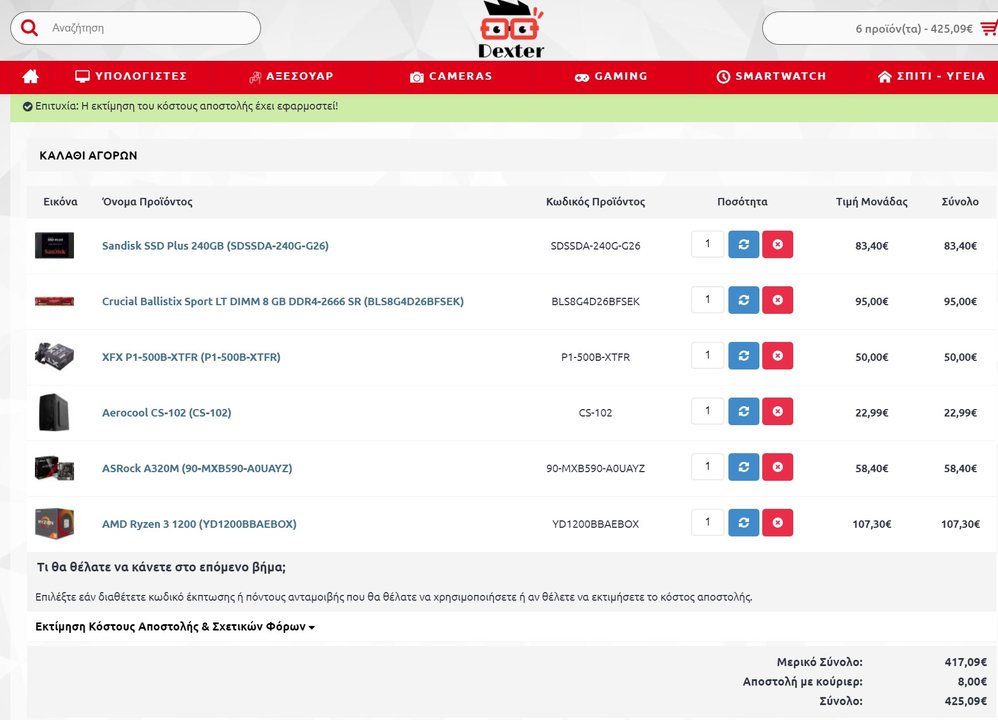Click the quantity field for Sandisk SSD Plus
This screenshot has width=998, height=720.
tap(708, 244)
